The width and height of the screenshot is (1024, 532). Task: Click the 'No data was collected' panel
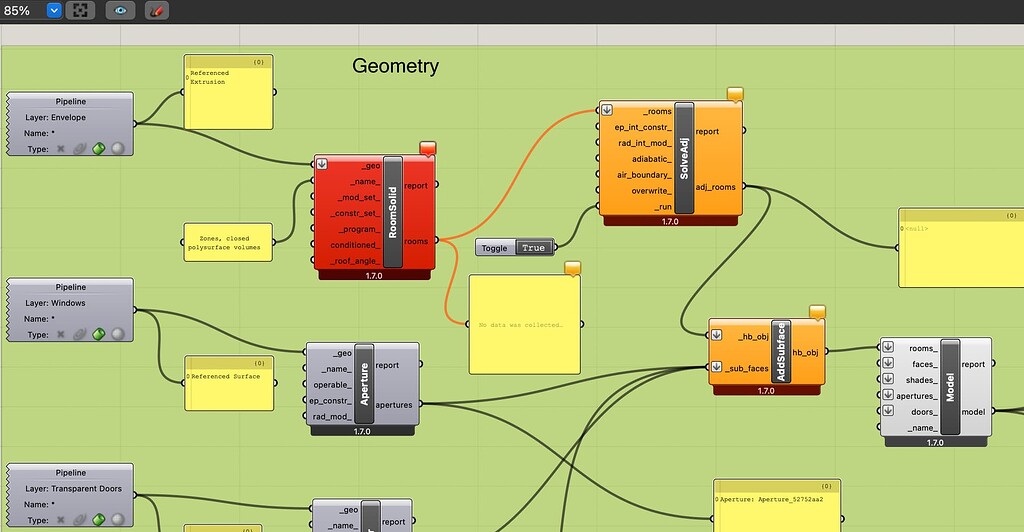point(524,325)
